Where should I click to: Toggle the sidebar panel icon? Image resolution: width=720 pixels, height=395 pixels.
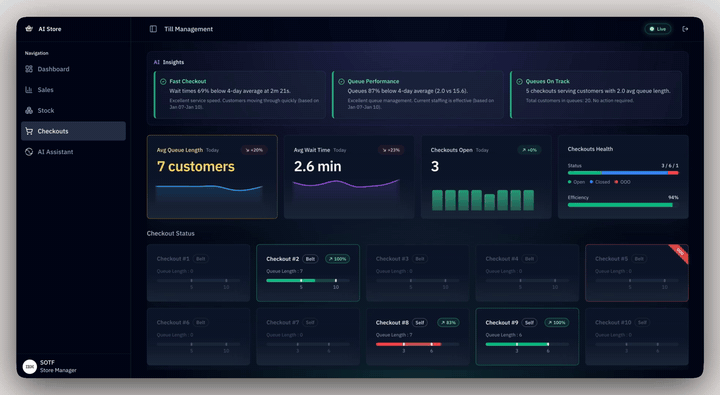coord(153,29)
